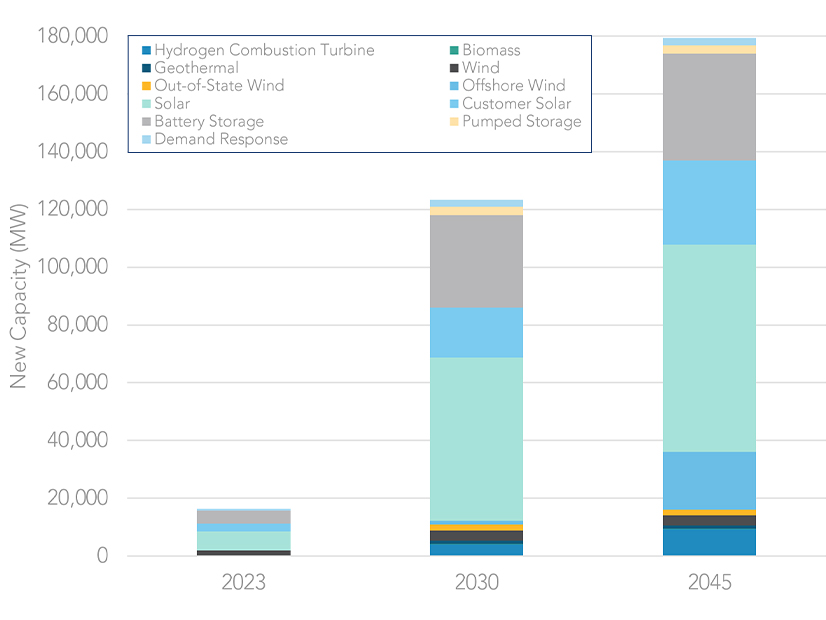The width and height of the screenshot is (826, 620).
Task: Select the Geothermal legend entry
Action: click(x=196, y=68)
